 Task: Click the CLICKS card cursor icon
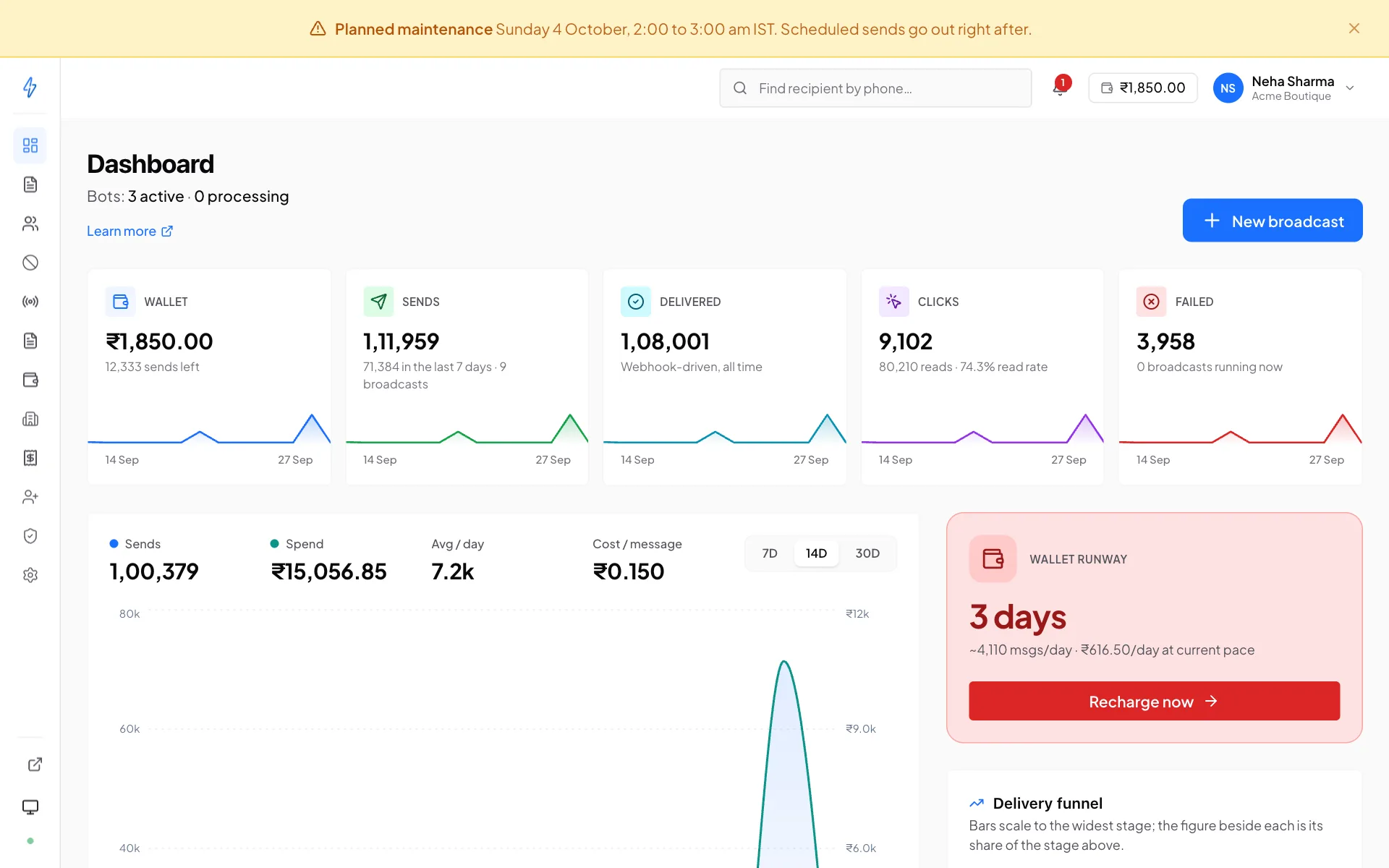click(894, 302)
